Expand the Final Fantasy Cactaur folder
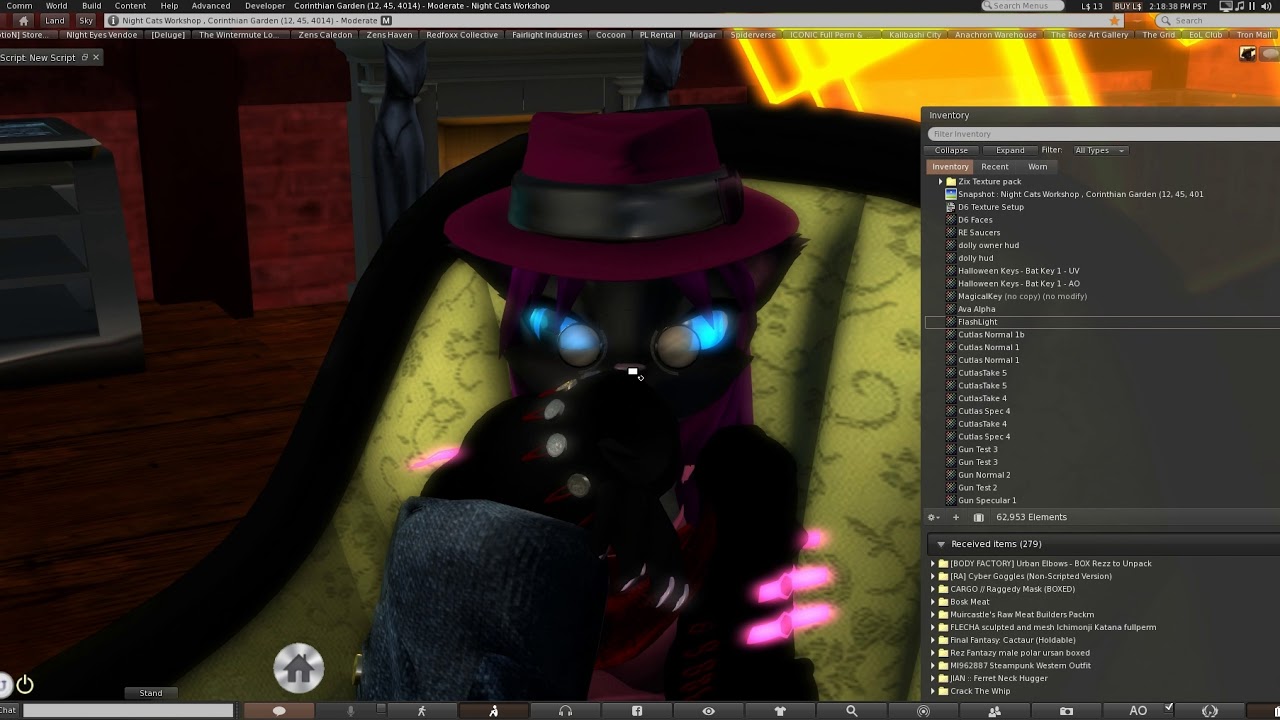 pyautogui.click(x=933, y=640)
